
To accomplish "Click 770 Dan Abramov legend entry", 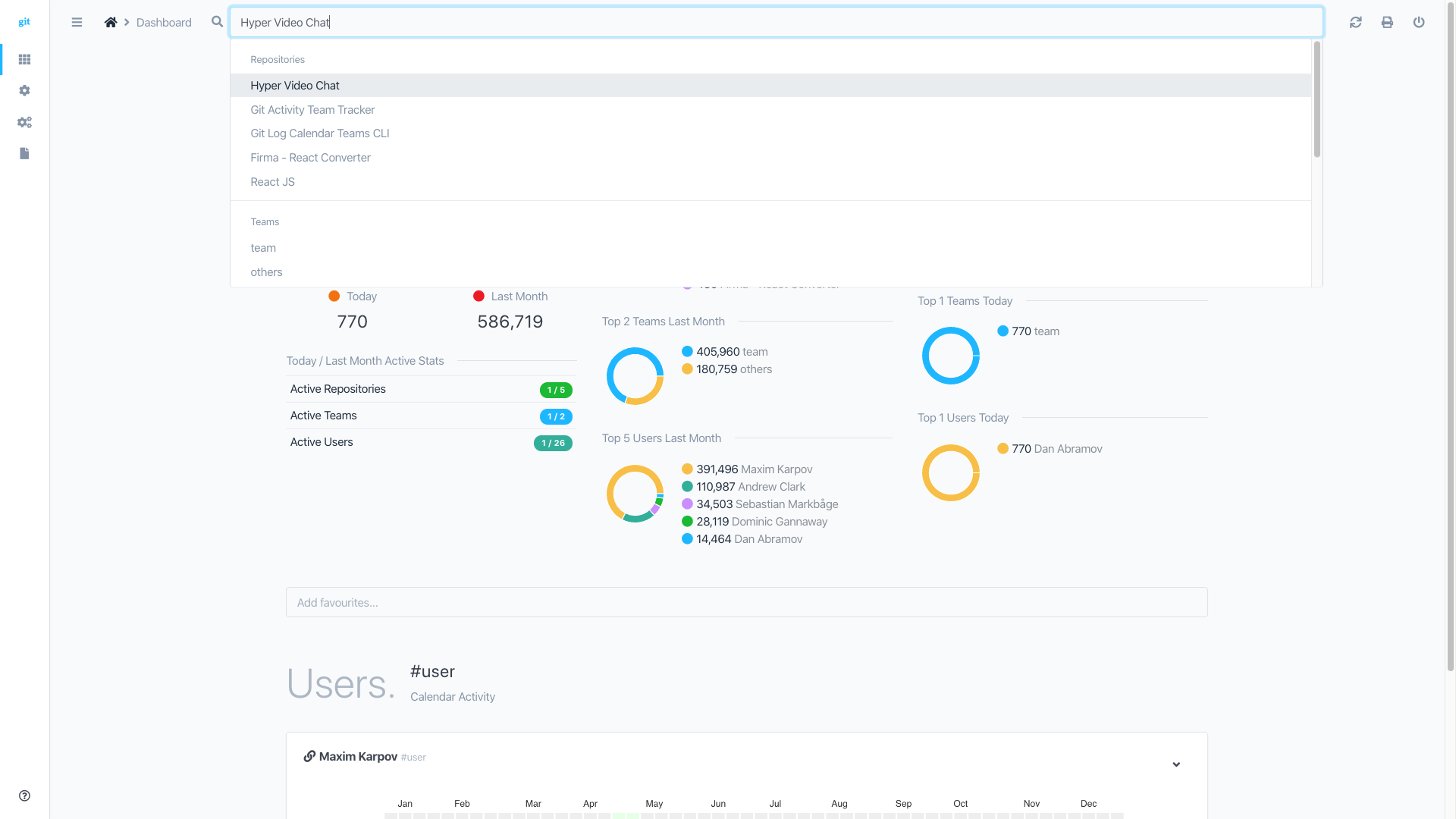I will point(1050,448).
